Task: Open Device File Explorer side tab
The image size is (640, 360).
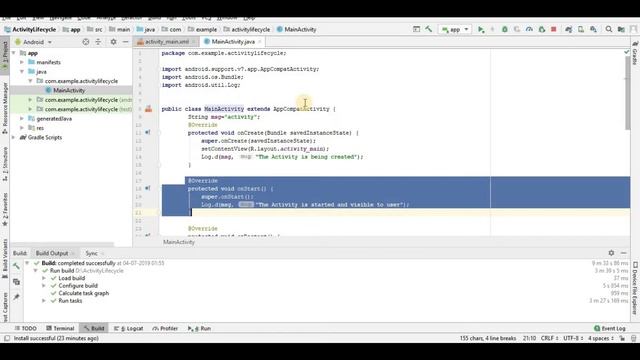Action: [x=635, y=288]
